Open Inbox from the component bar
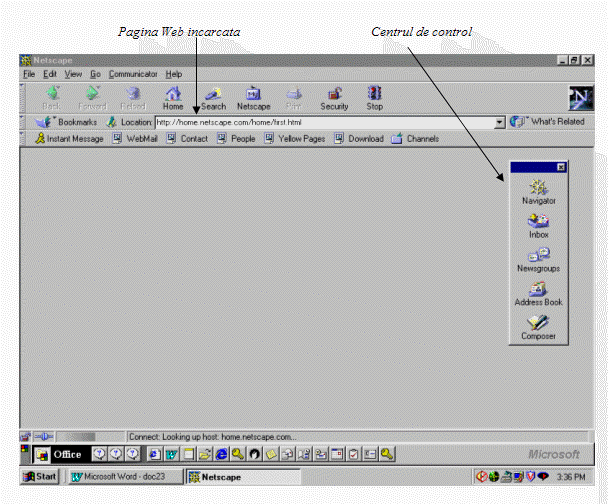This screenshot has height=504, width=608. click(x=539, y=226)
